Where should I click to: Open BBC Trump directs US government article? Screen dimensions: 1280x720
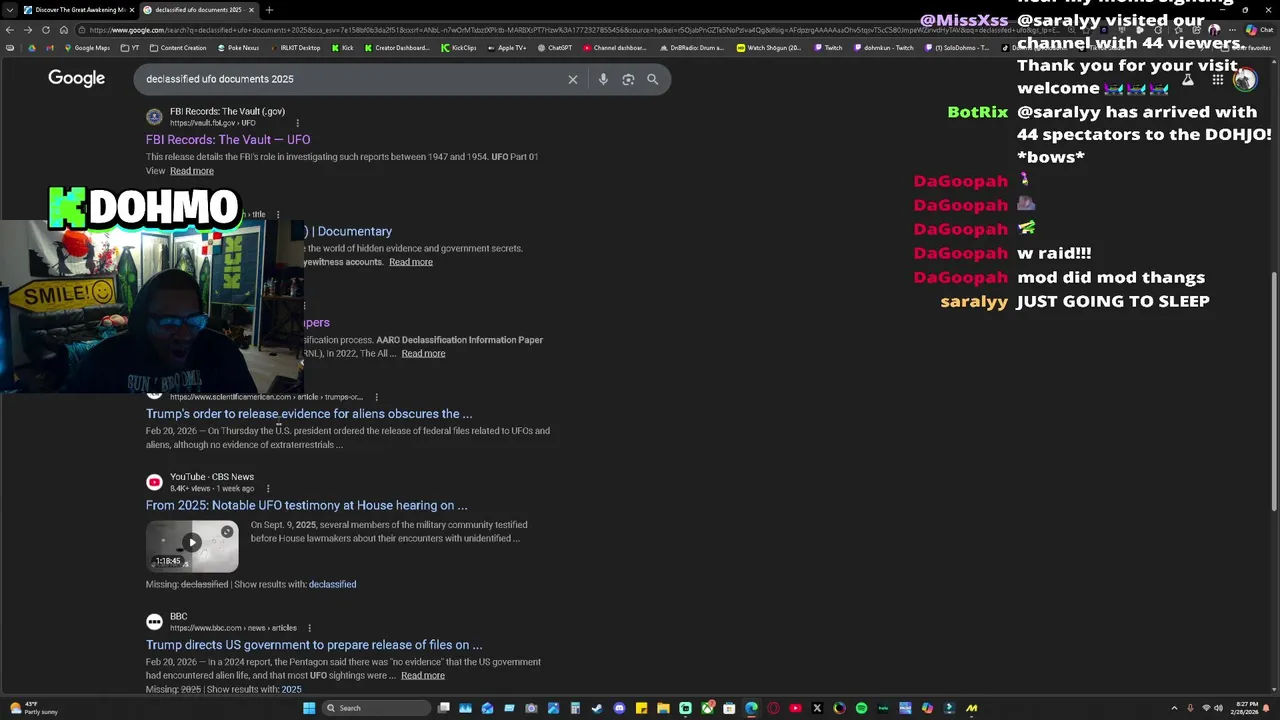[314, 645]
